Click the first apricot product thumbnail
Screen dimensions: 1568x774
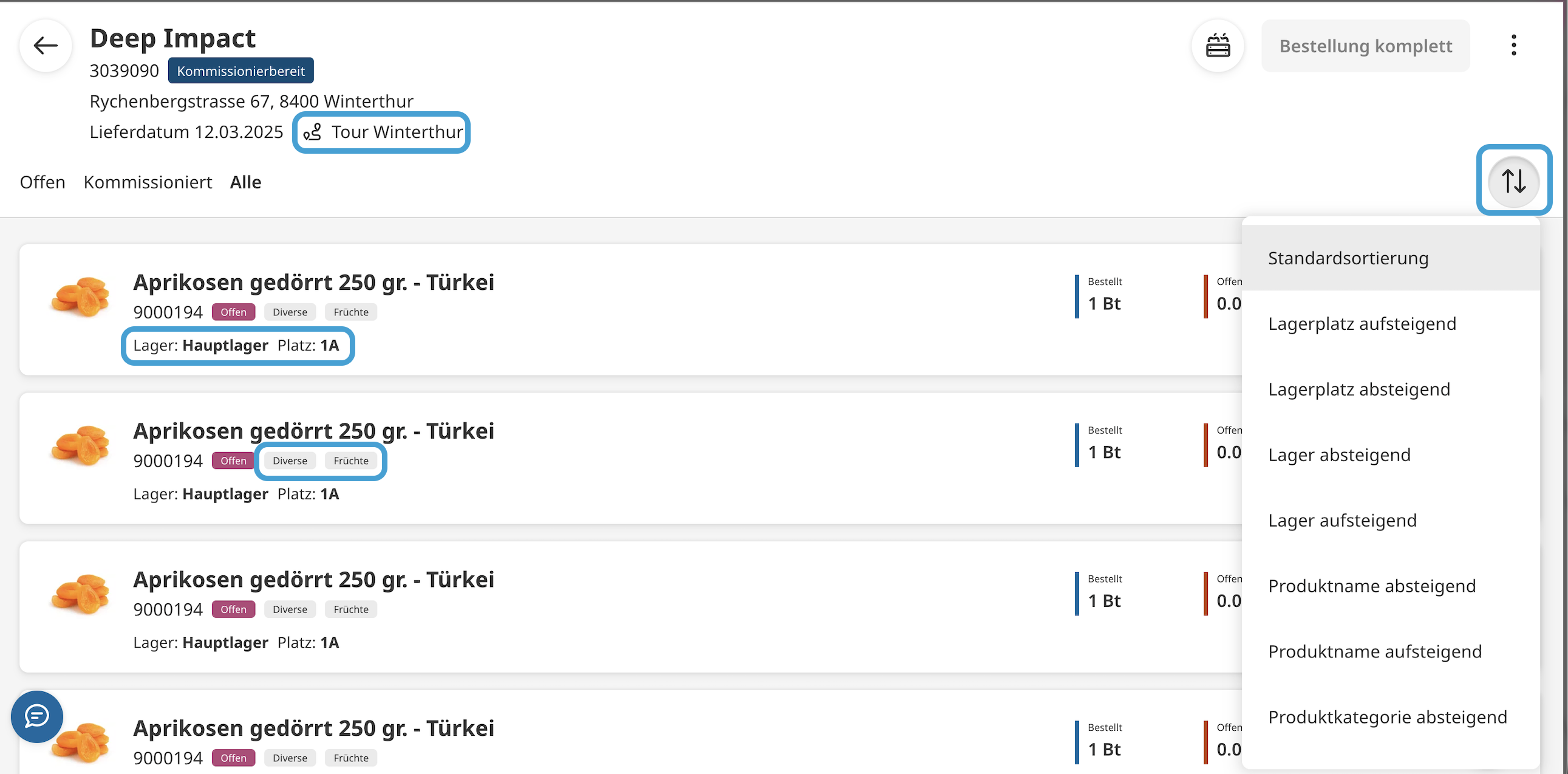tap(81, 296)
